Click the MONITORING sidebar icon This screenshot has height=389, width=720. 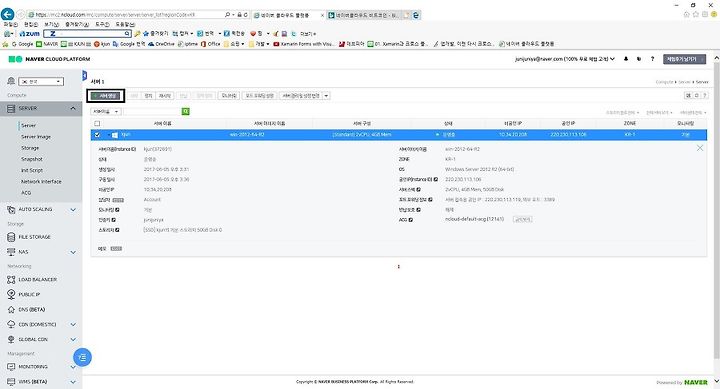tap(11, 367)
